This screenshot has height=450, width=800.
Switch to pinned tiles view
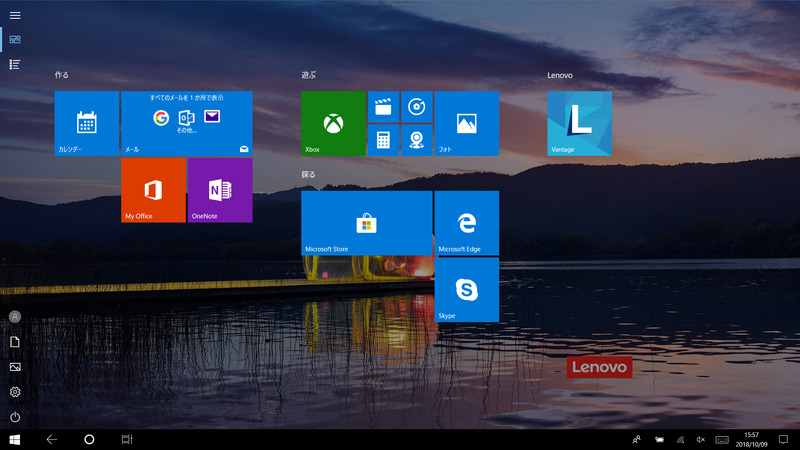tap(15, 39)
